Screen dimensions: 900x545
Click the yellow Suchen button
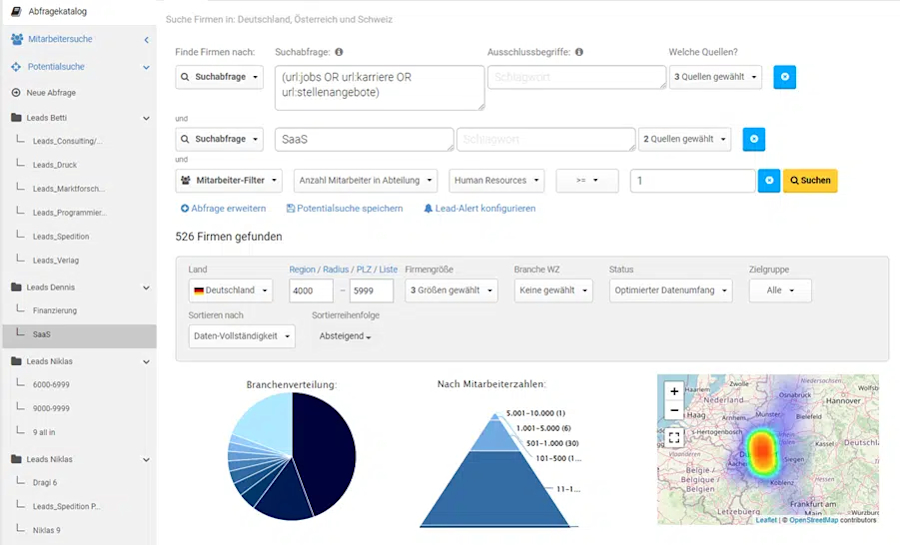tap(810, 180)
